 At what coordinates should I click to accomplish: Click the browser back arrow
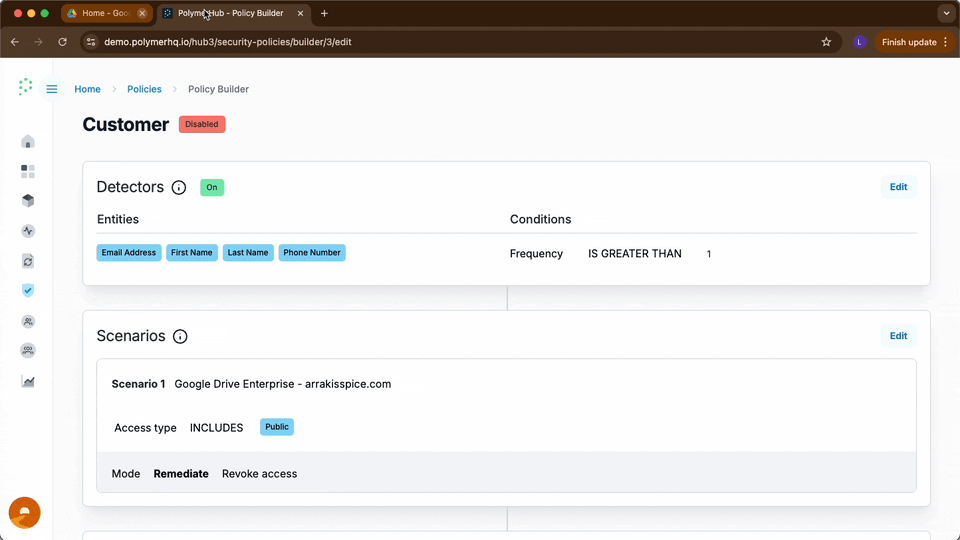(x=15, y=42)
